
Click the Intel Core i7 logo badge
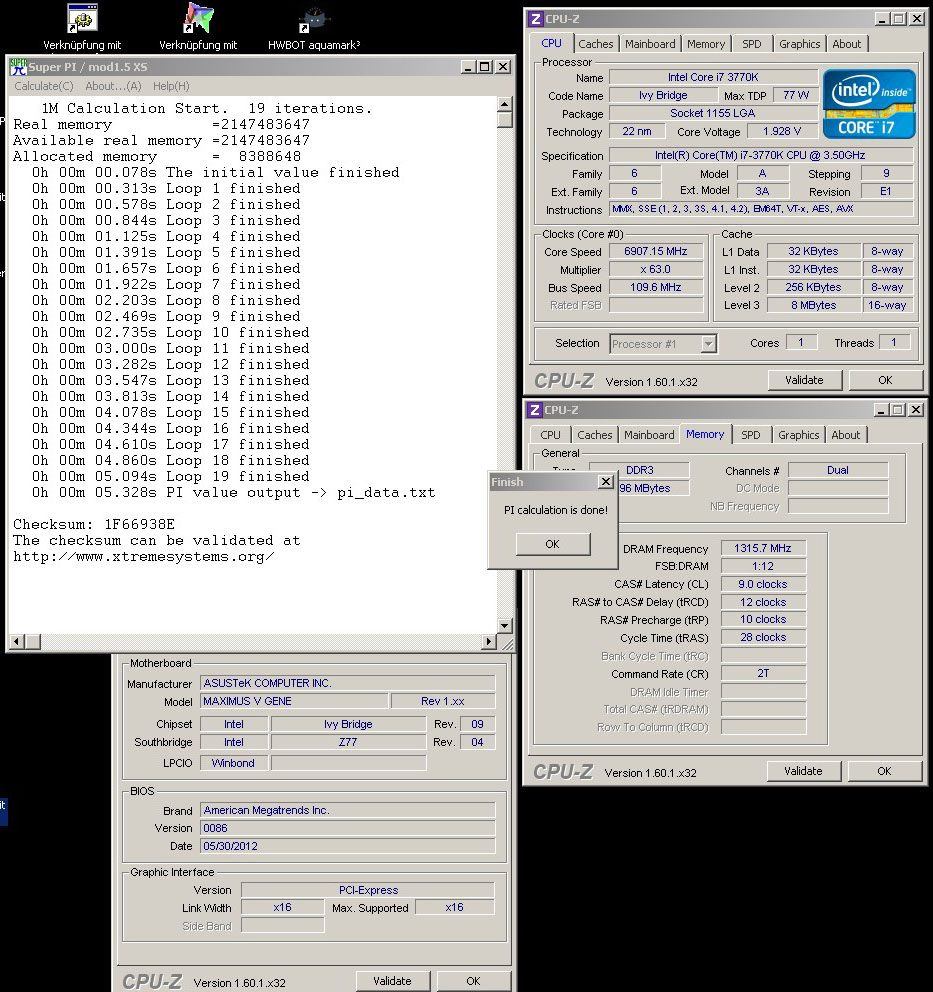click(x=869, y=104)
